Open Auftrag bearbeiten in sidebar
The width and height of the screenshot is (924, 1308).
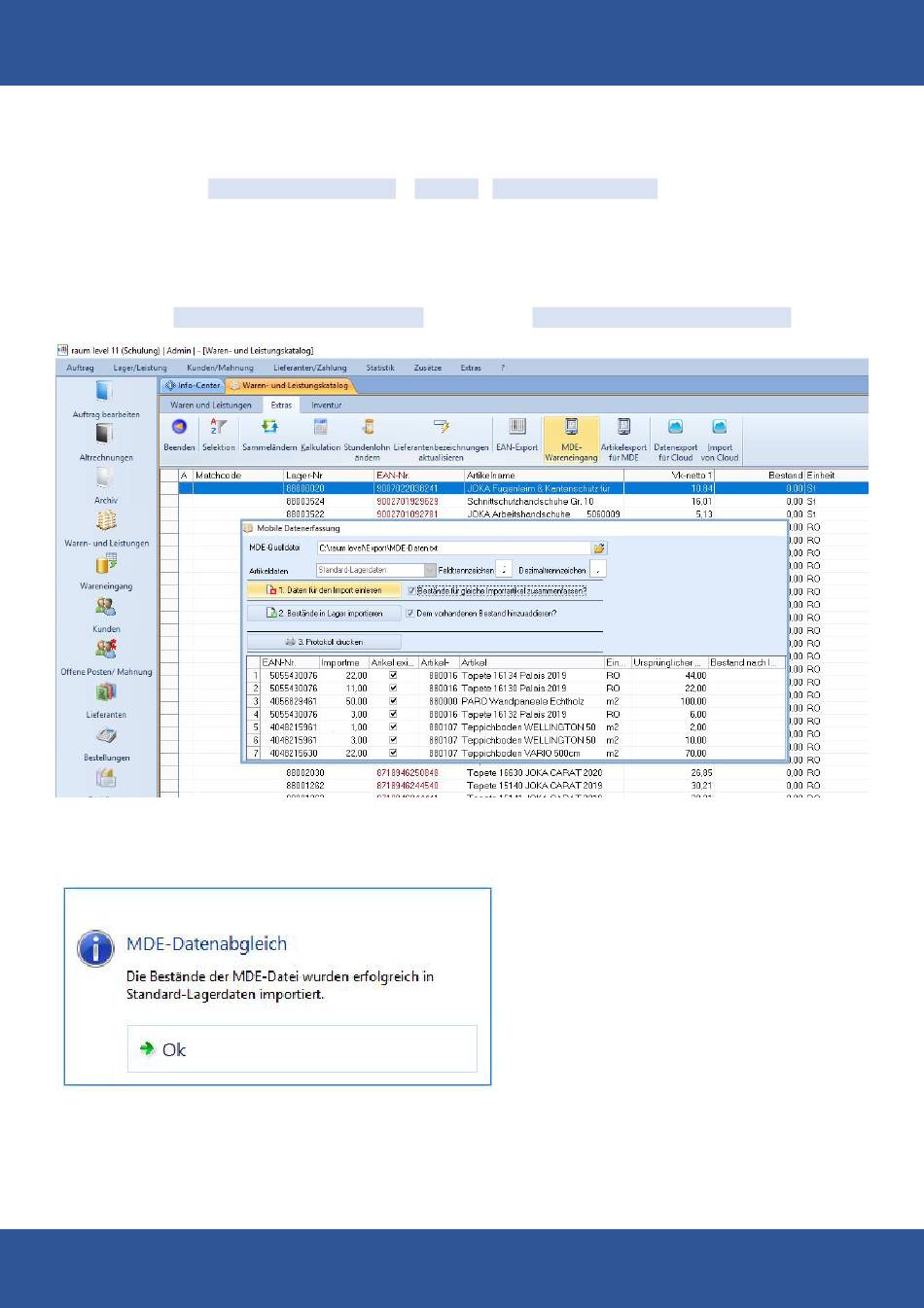(x=106, y=399)
